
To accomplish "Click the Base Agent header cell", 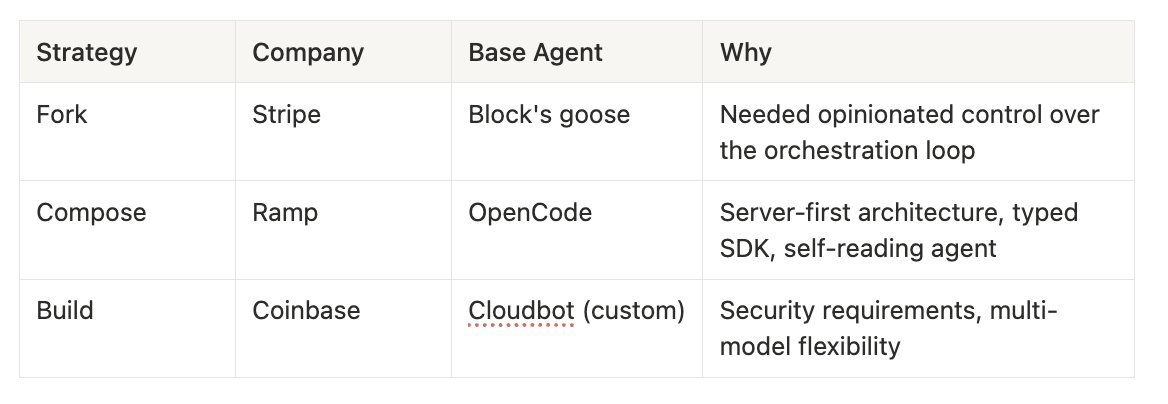I will point(577,52).
